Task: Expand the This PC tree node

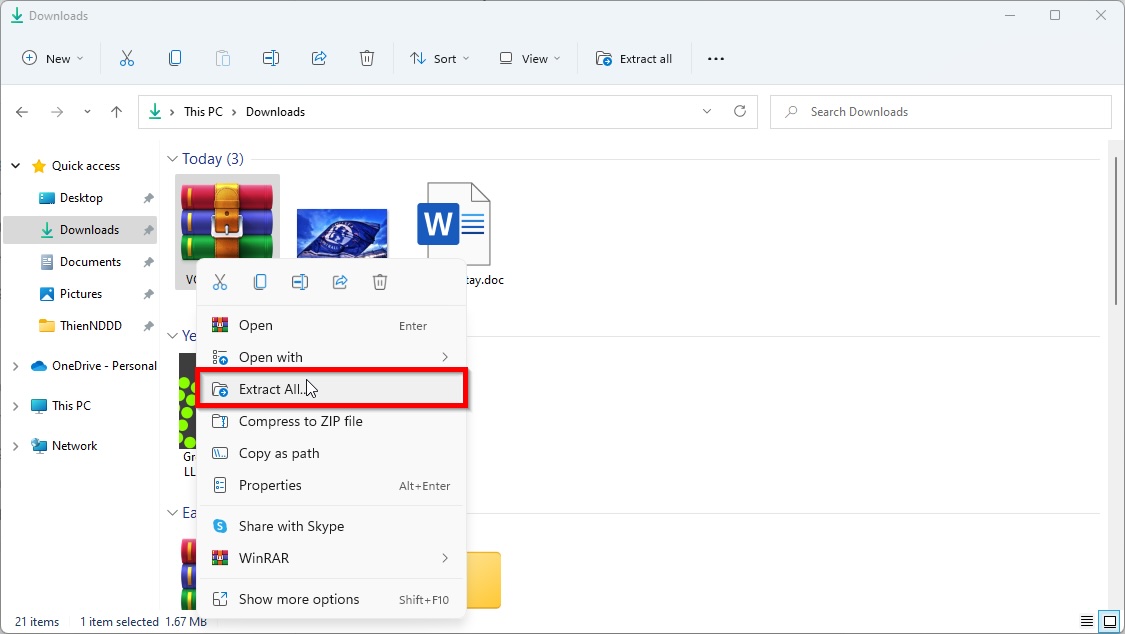Action: [x=16, y=406]
